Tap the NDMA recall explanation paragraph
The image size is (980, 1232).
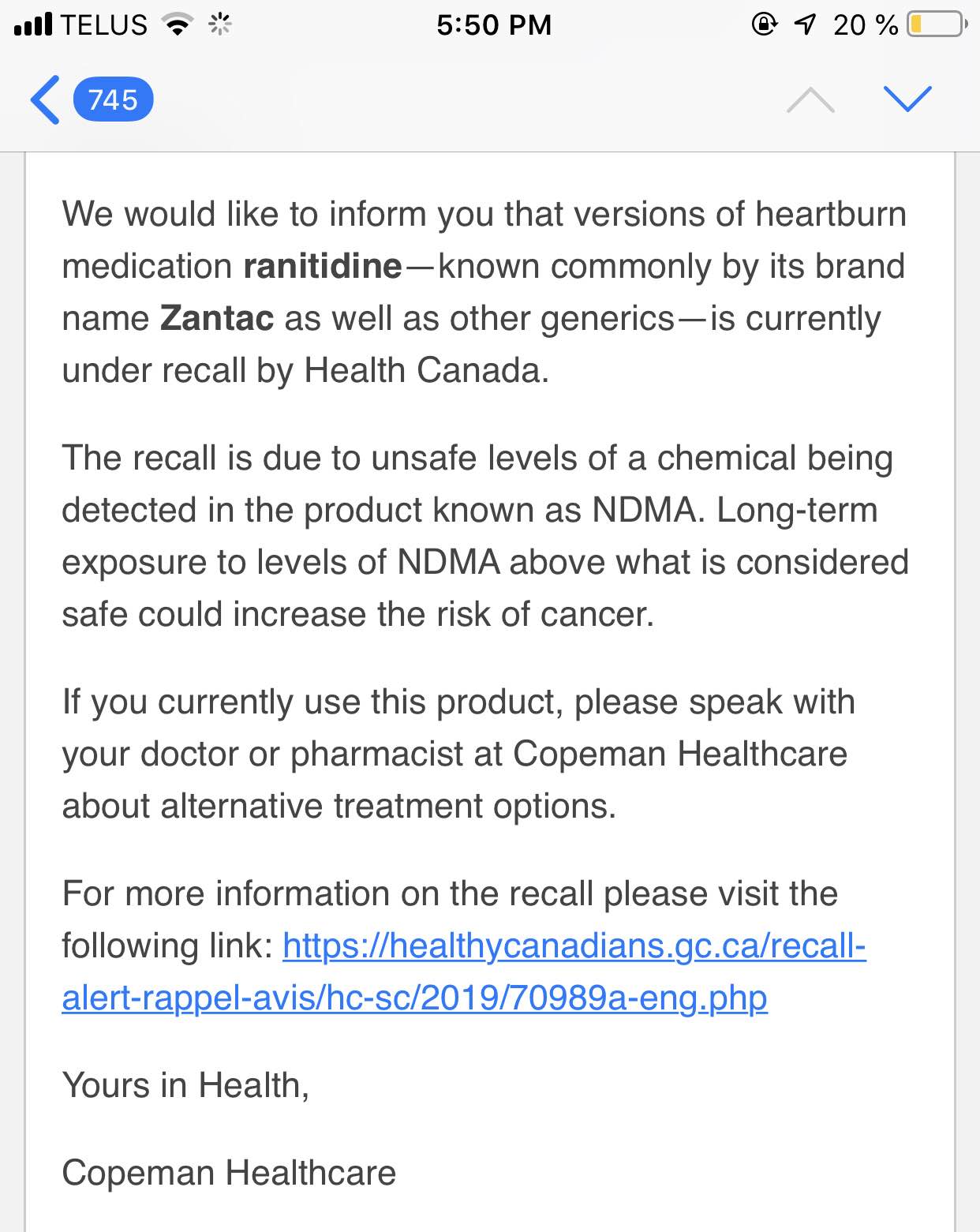tap(485, 537)
